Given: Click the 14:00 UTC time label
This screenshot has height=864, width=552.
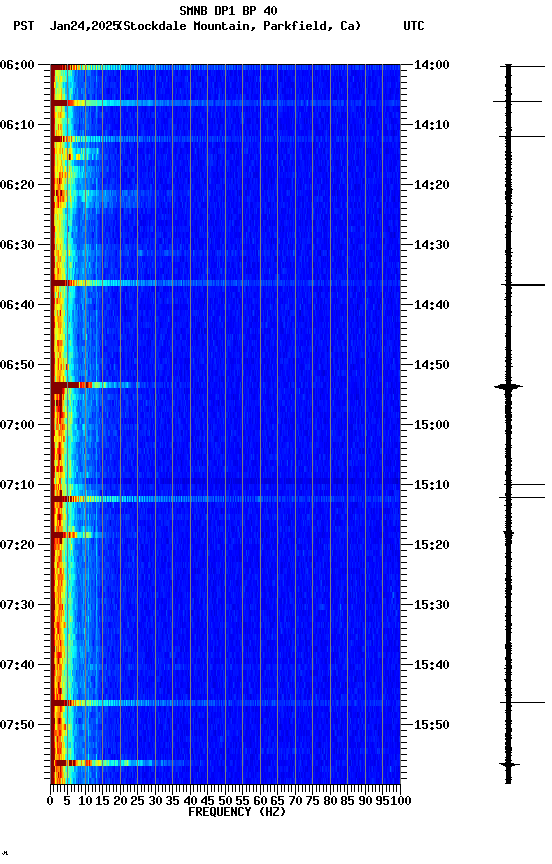Looking at the screenshot, I should [432, 65].
